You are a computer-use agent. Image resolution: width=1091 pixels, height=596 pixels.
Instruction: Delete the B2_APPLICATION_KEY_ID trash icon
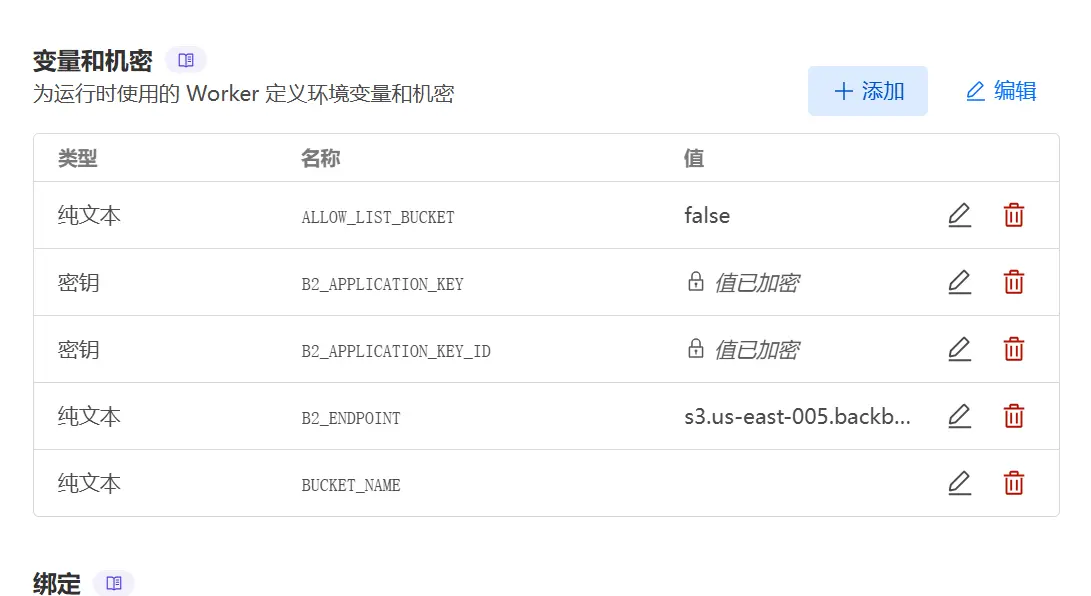point(1014,349)
